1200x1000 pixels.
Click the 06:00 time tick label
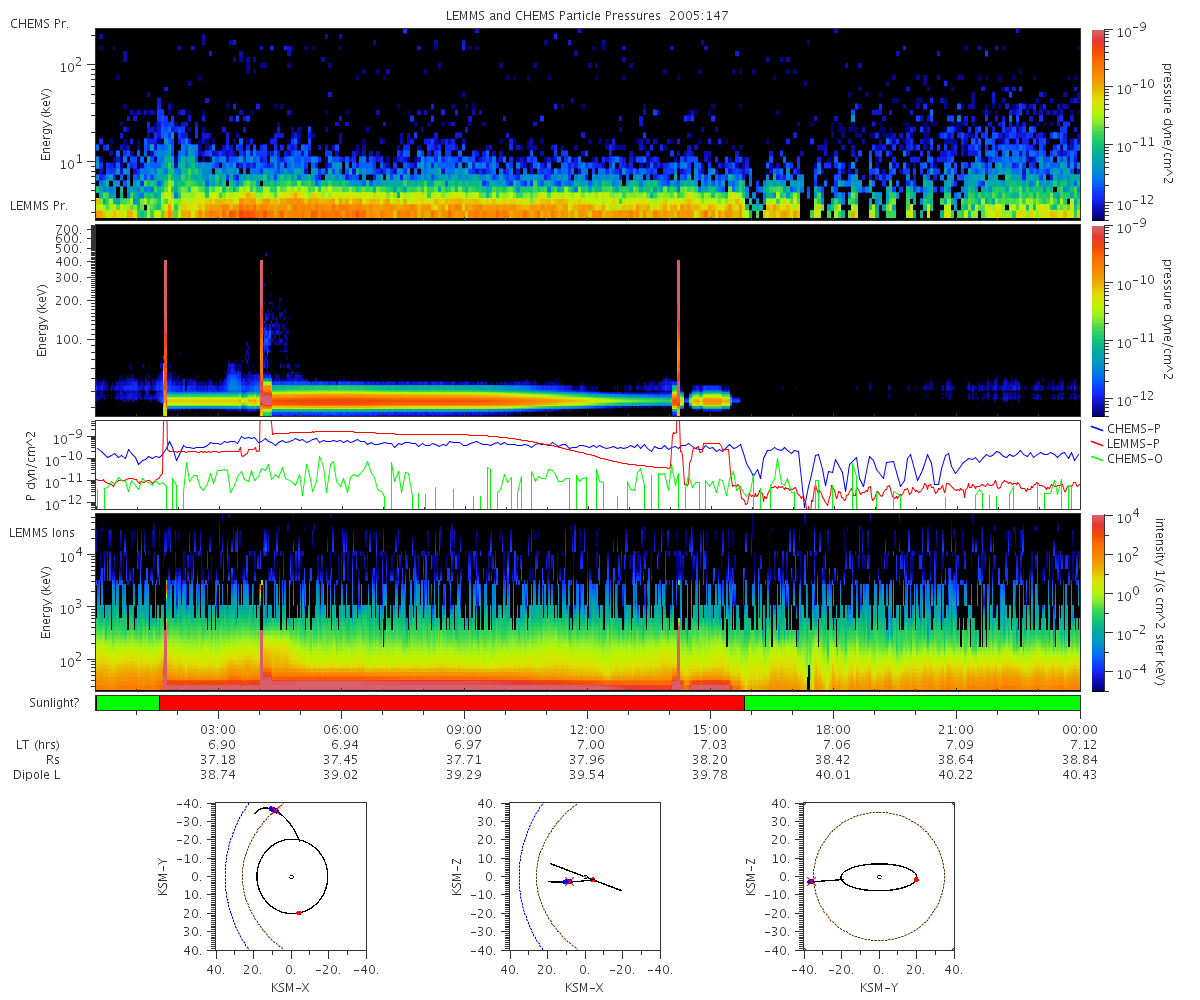[x=342, y=729]
